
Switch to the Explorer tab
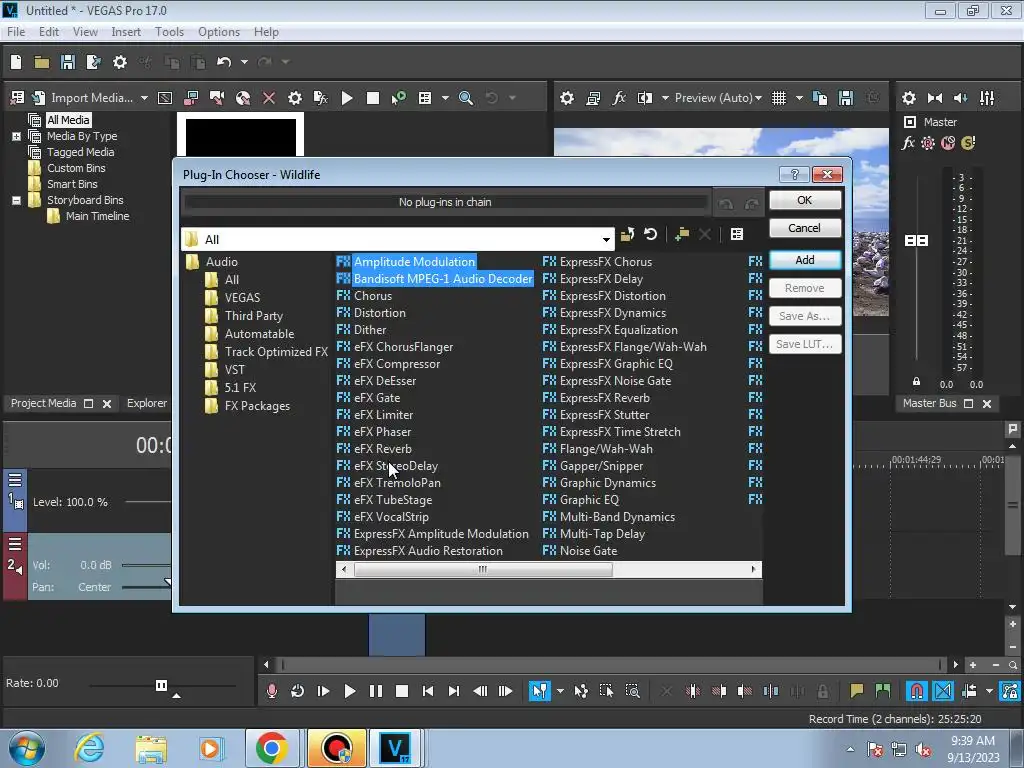[x=147, y=404]
